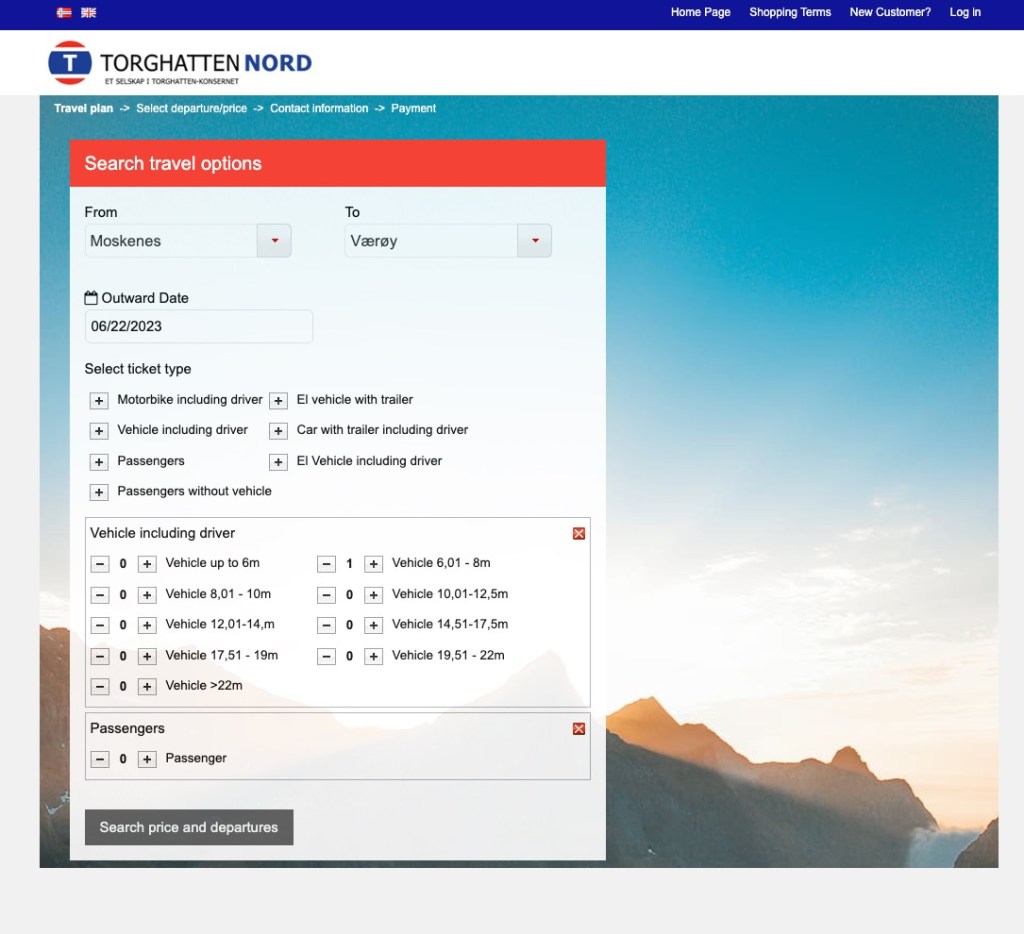This screenshot has height=934, width=1024.
Task: Select the English flag language icon
Action: pyautogui.click(x=89, y=13)
